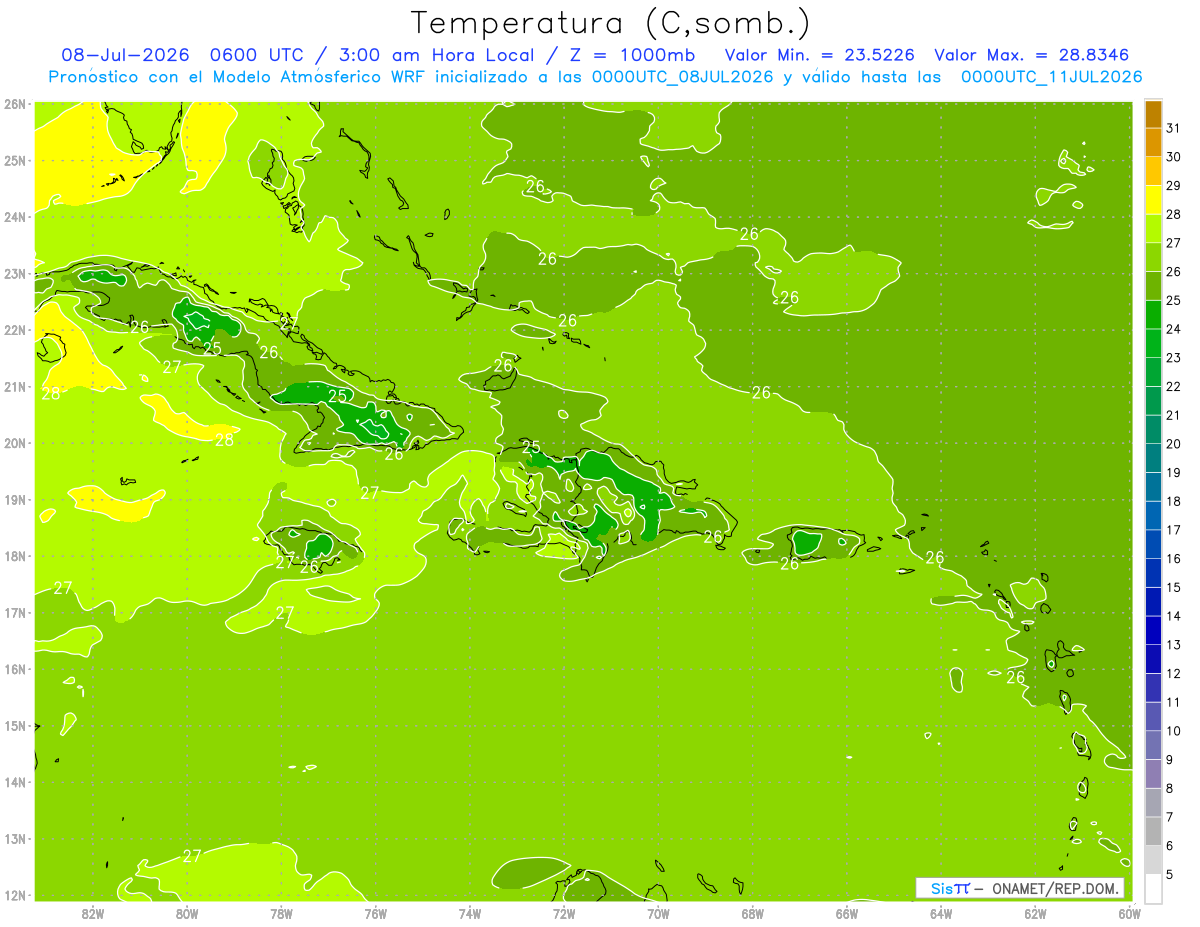
Task: Click the latitude axis label "26N"
Action: point(15,104)
